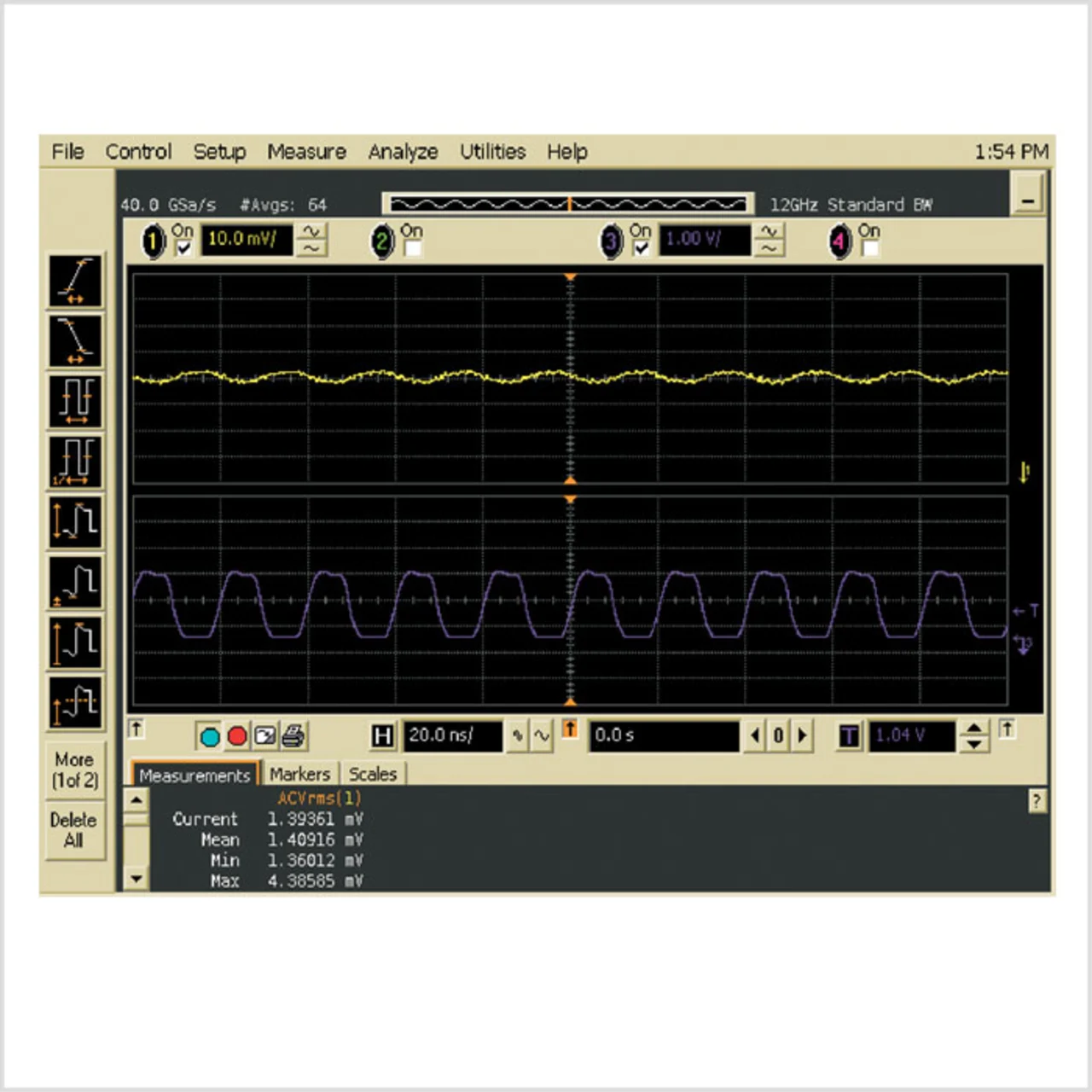Open trigger setup with T icon
This screenshot has width=1092, height=1092.
click(849, 735)
